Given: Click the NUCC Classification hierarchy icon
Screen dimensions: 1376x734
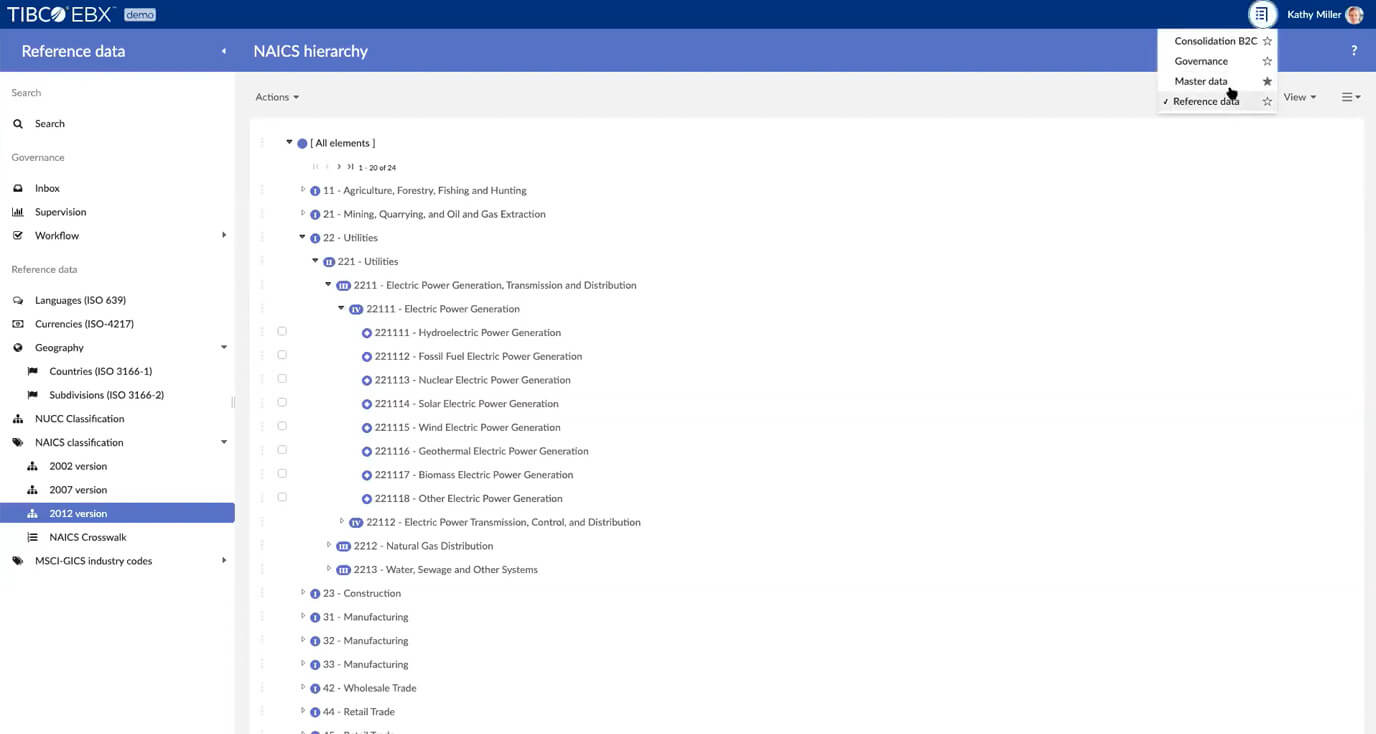Looking at the screenshot, I should click(18, 419).
